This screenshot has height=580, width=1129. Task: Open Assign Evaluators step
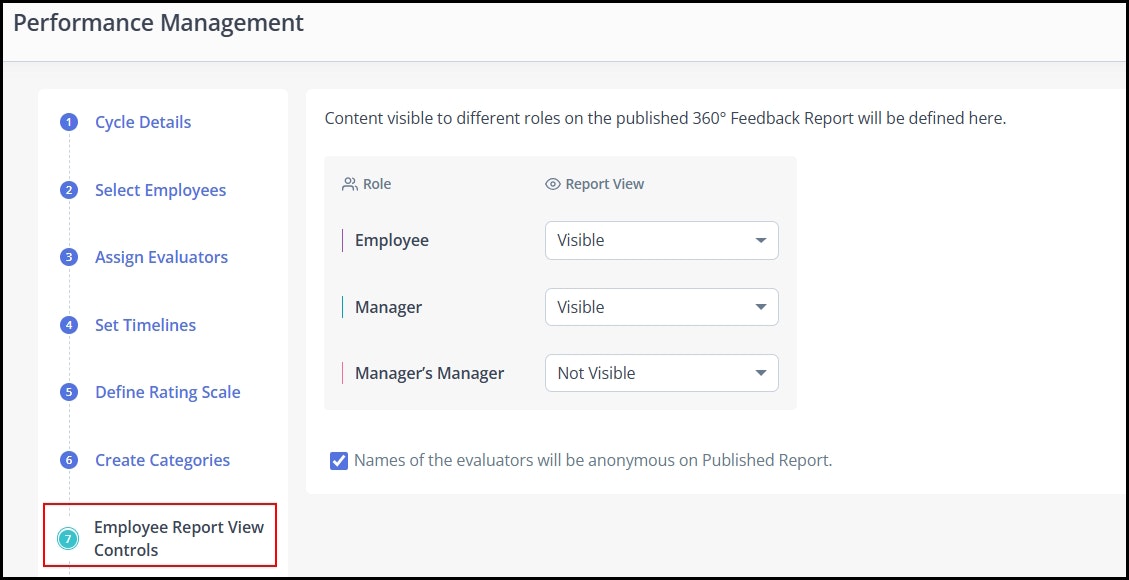pos(161,258)
